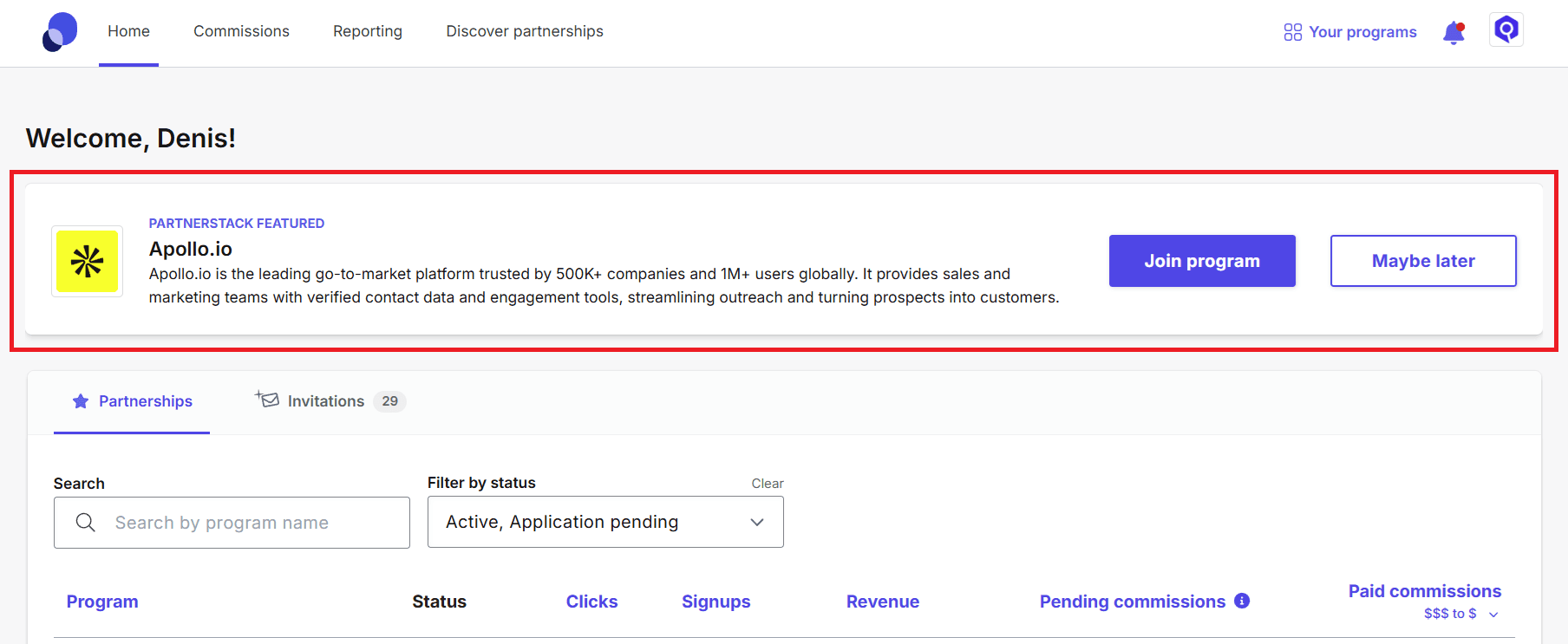Expand the $$$ to $ sort dropdown

pos(1461,614)
